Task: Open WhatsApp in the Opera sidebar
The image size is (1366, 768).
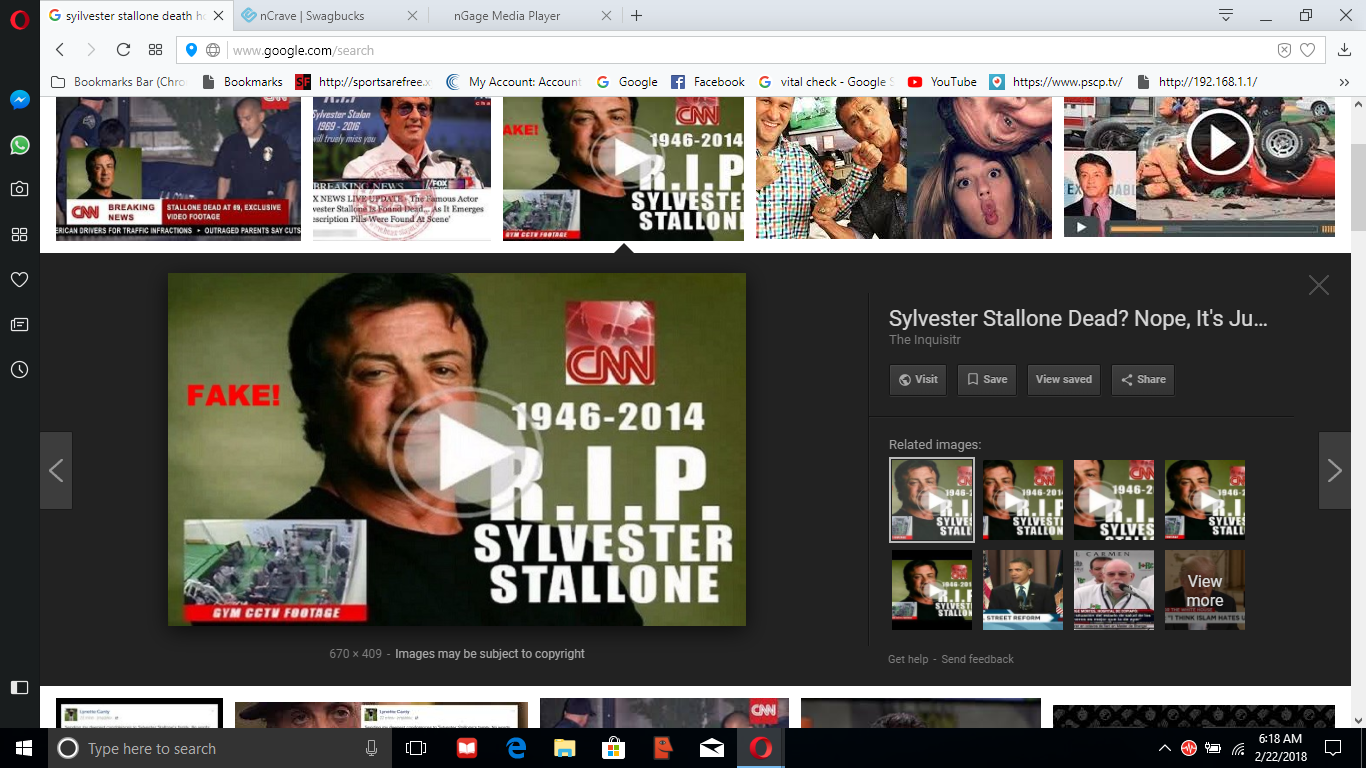Action: (19, 145)
